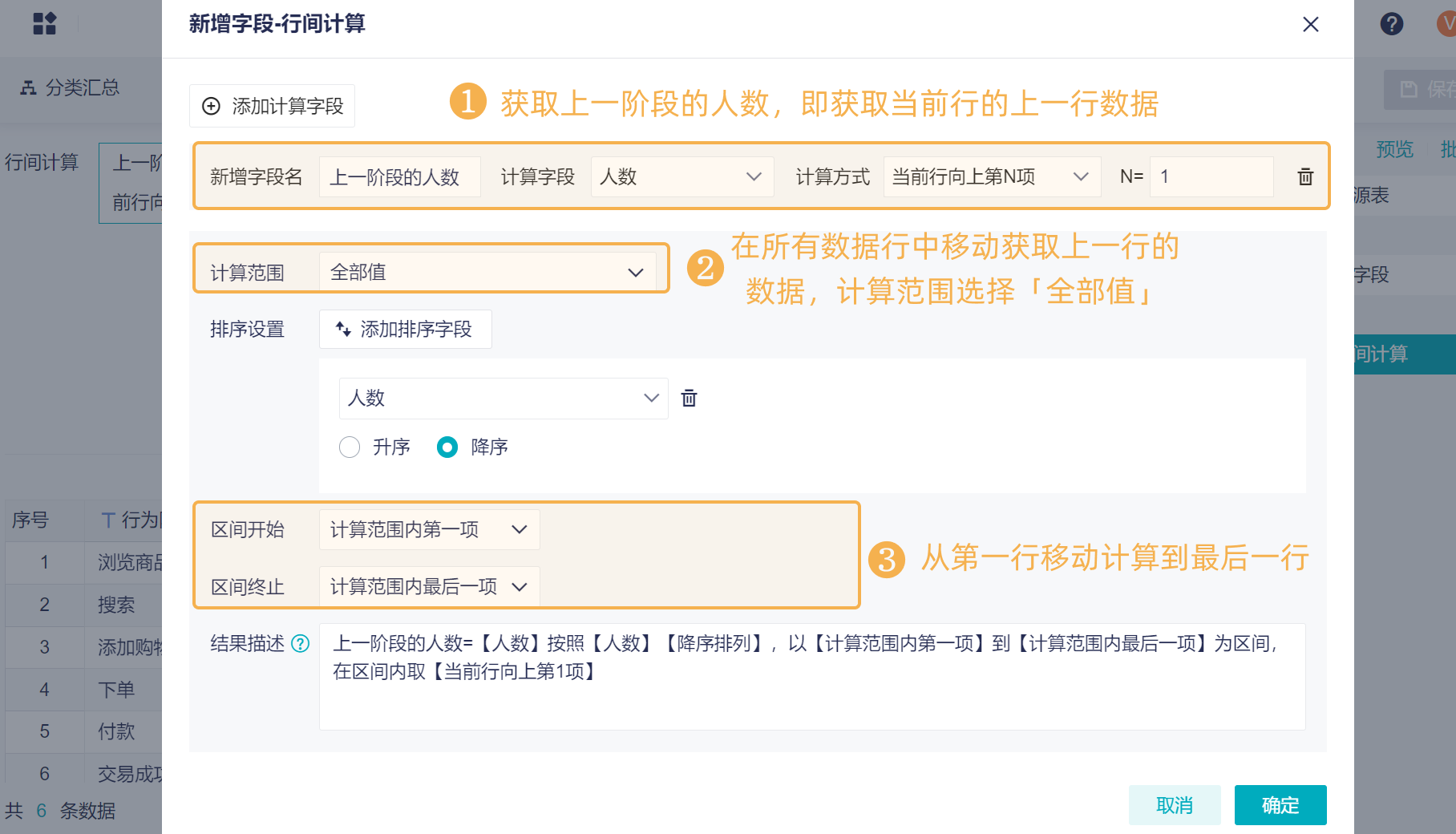Click the 确定 button
The height and width of the screenshot is (834, 1456).
(1280, 805)
